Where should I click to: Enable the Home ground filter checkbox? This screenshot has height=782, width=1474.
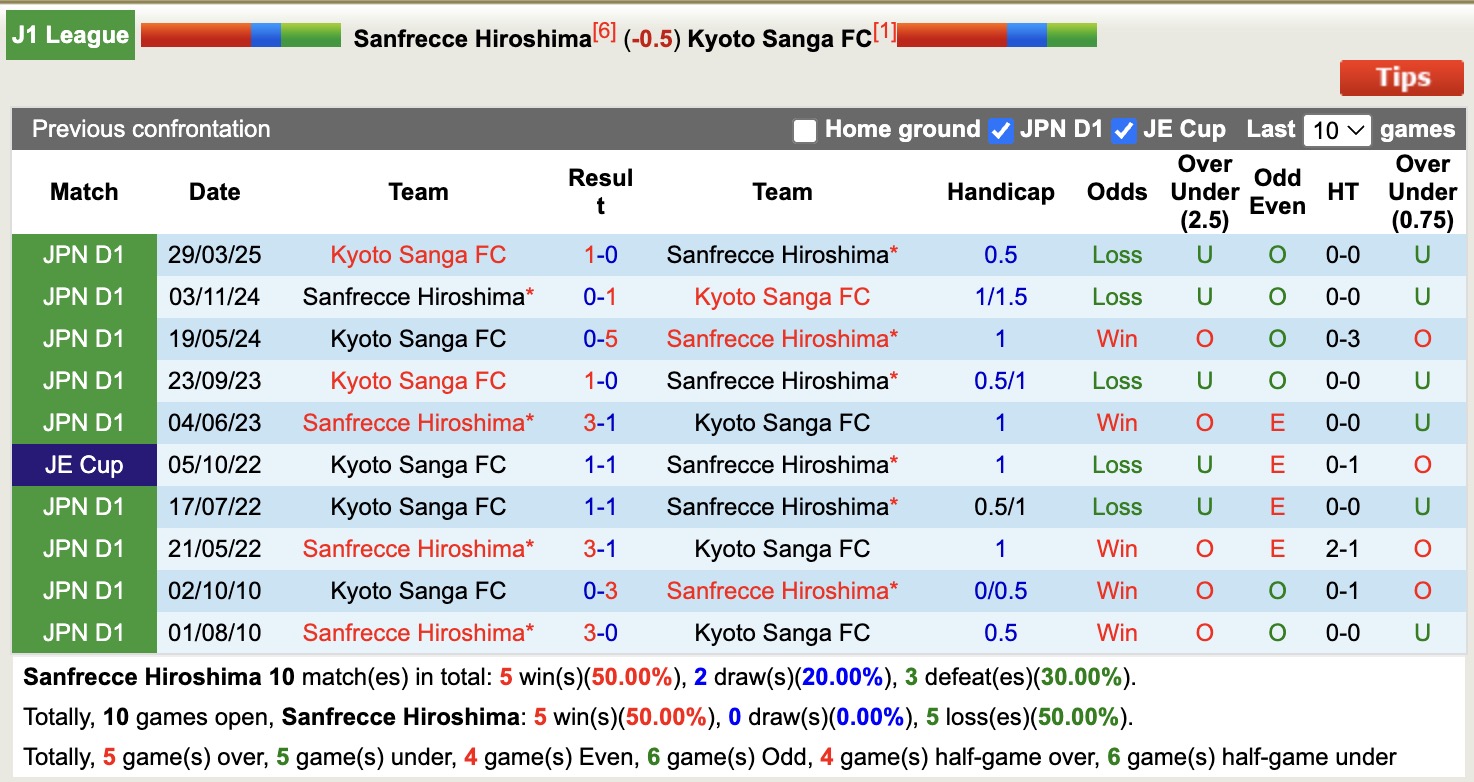tap(804, 130)
